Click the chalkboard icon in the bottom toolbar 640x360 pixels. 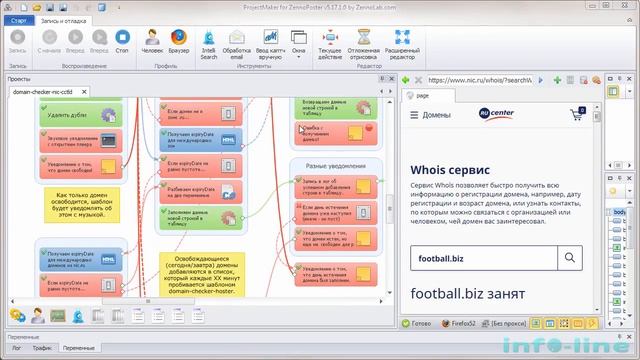pos(58,316)
